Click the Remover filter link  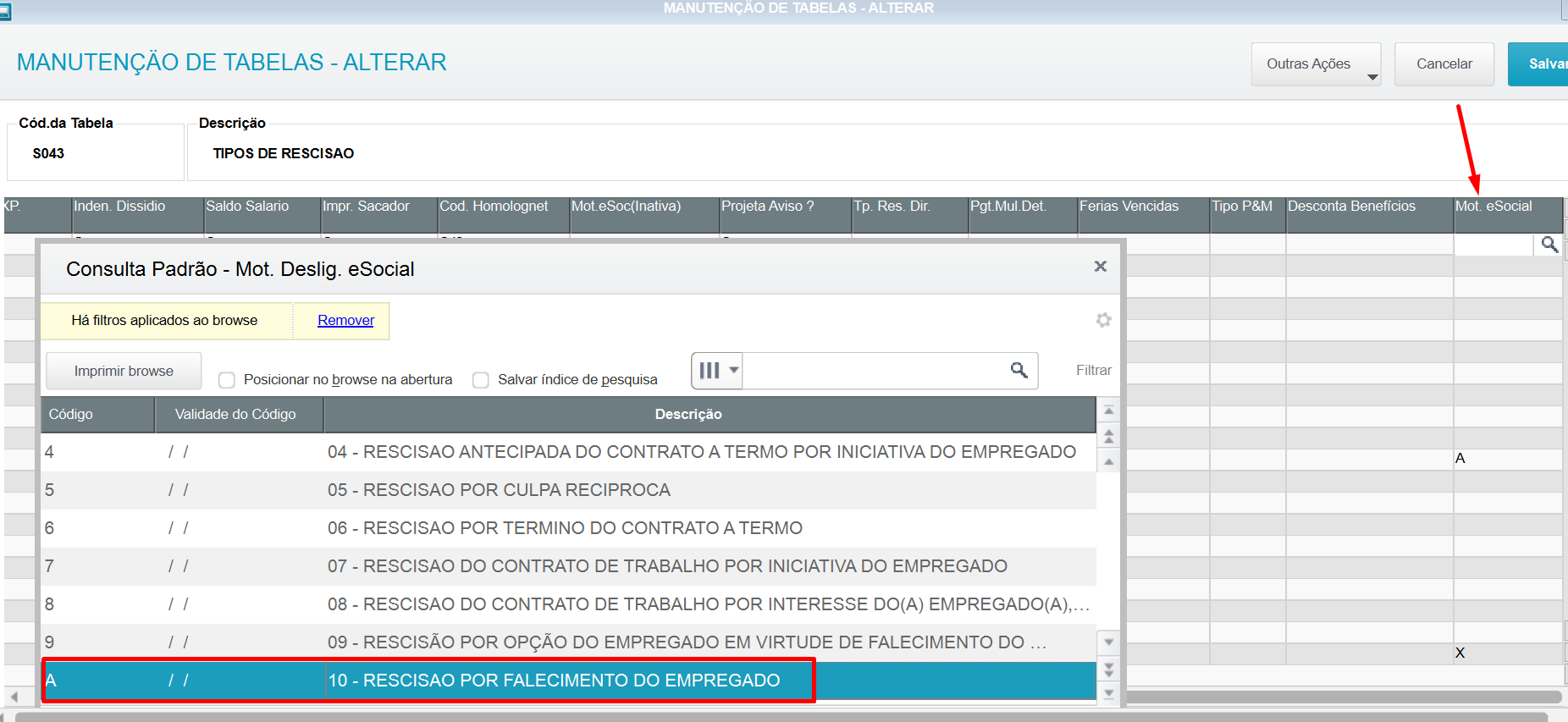345,321
